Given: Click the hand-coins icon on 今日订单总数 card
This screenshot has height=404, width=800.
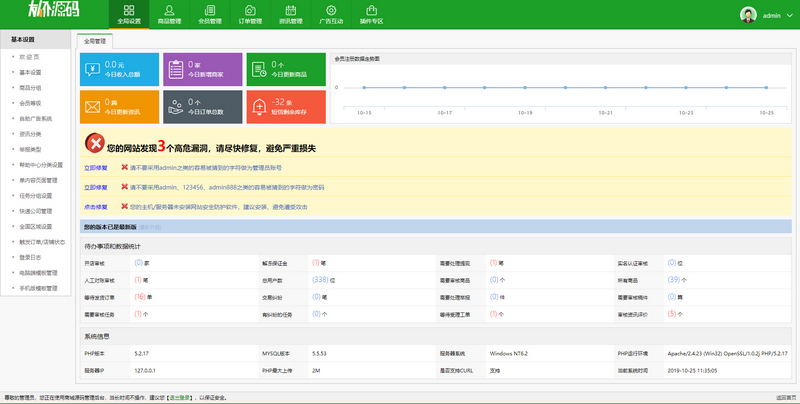Looking at the screenshot, I should pos(176,107).
